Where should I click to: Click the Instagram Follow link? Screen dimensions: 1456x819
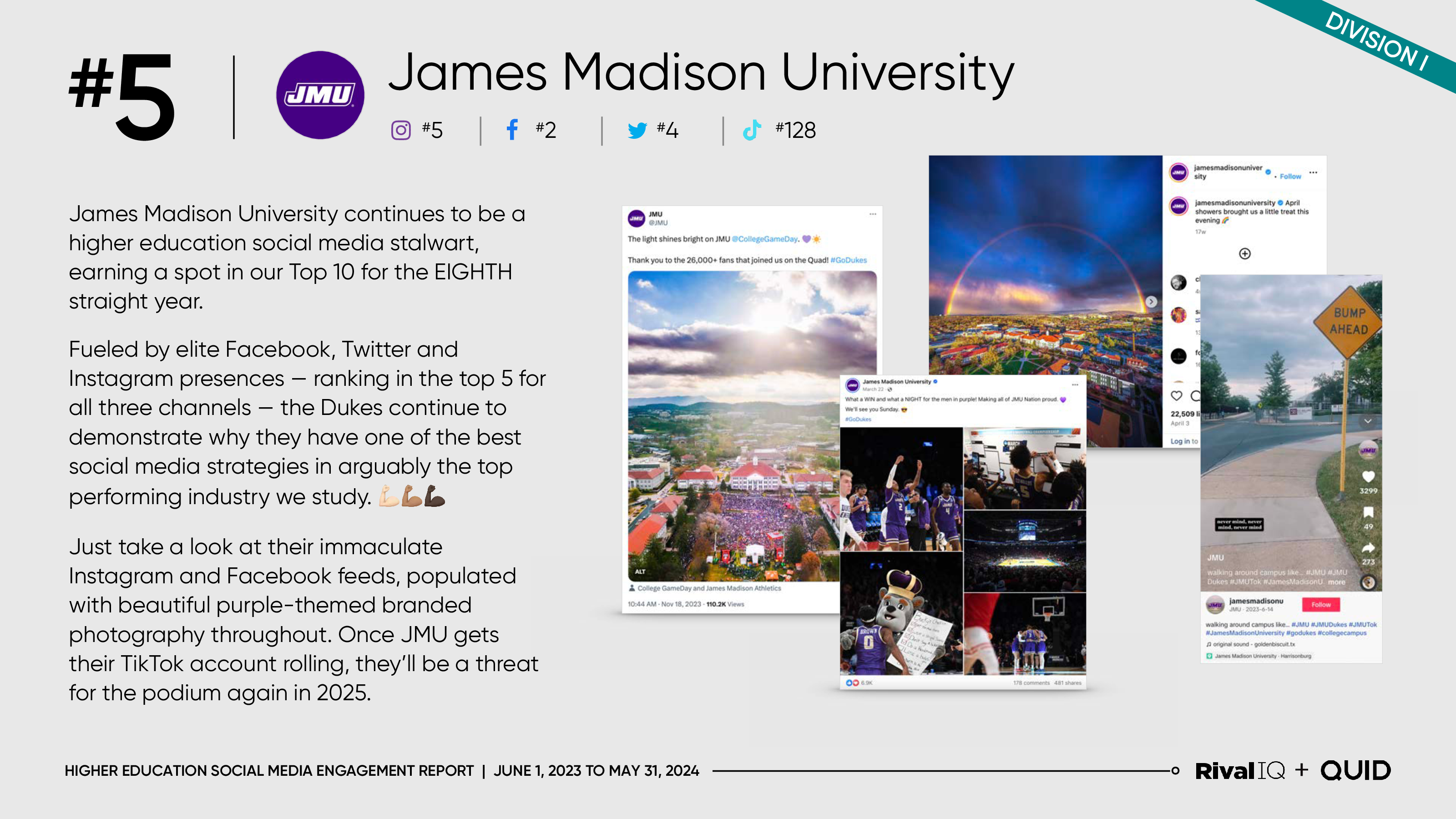pyautogui.click(x=1290, y=177)
